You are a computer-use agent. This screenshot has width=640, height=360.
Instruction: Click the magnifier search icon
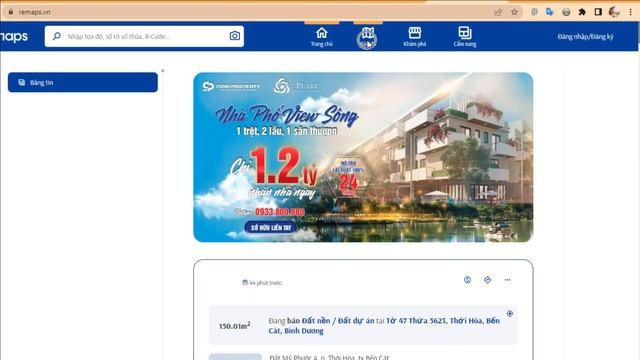[57, 36]
